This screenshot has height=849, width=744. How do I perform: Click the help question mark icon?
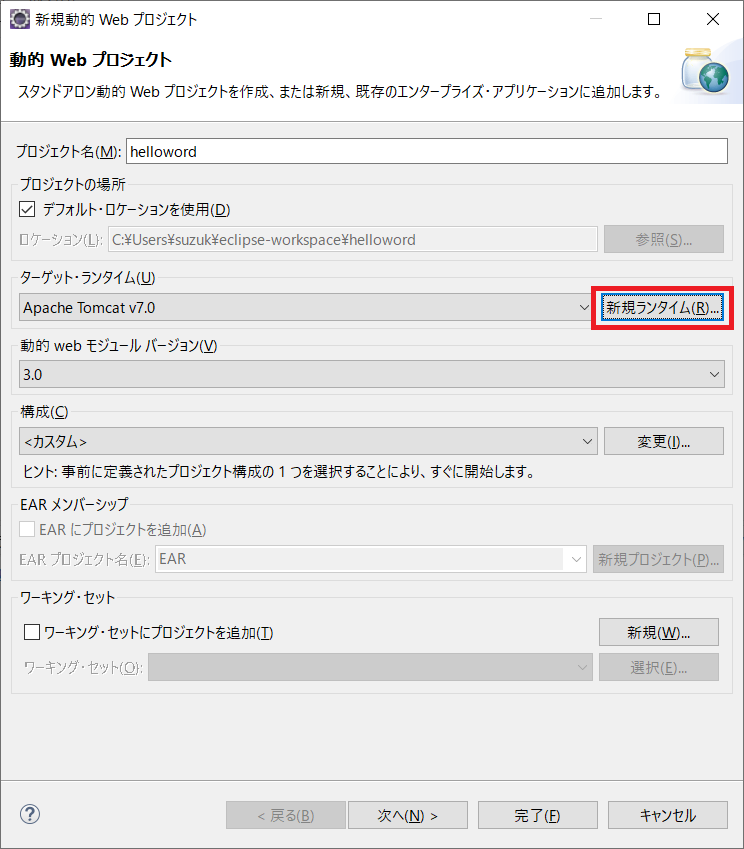(30, 814)
